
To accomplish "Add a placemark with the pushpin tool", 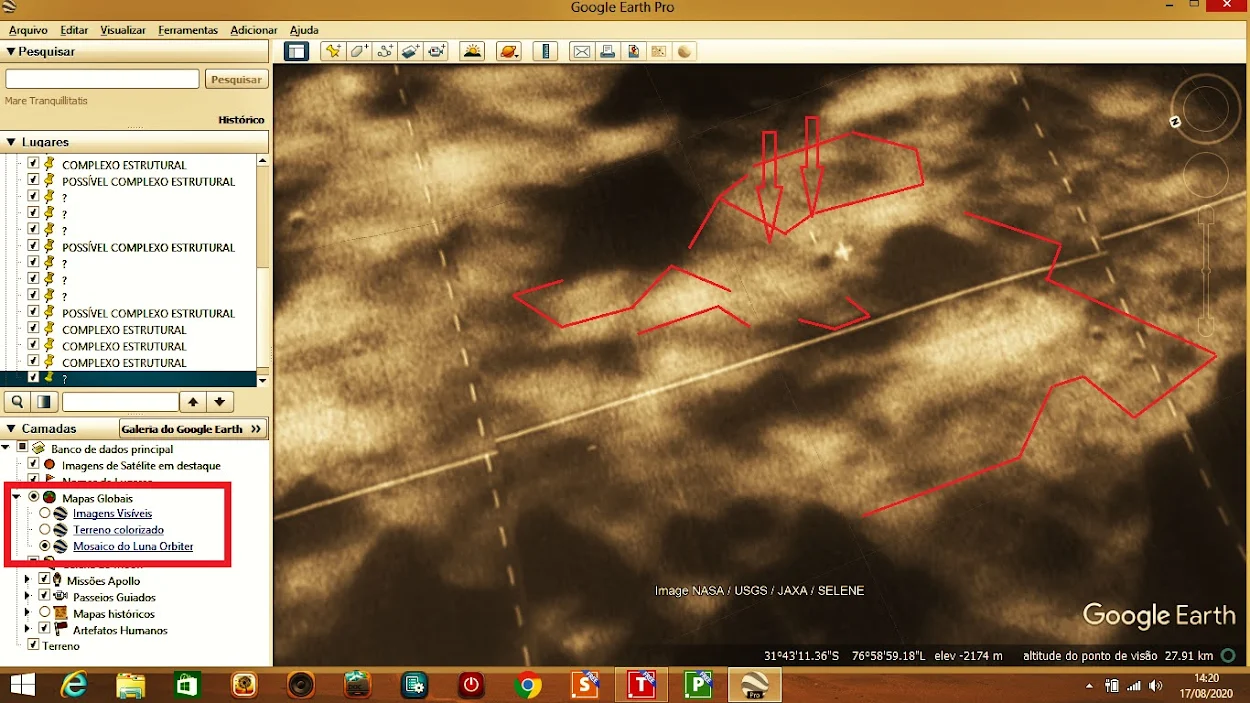I will tap(333, 51).
